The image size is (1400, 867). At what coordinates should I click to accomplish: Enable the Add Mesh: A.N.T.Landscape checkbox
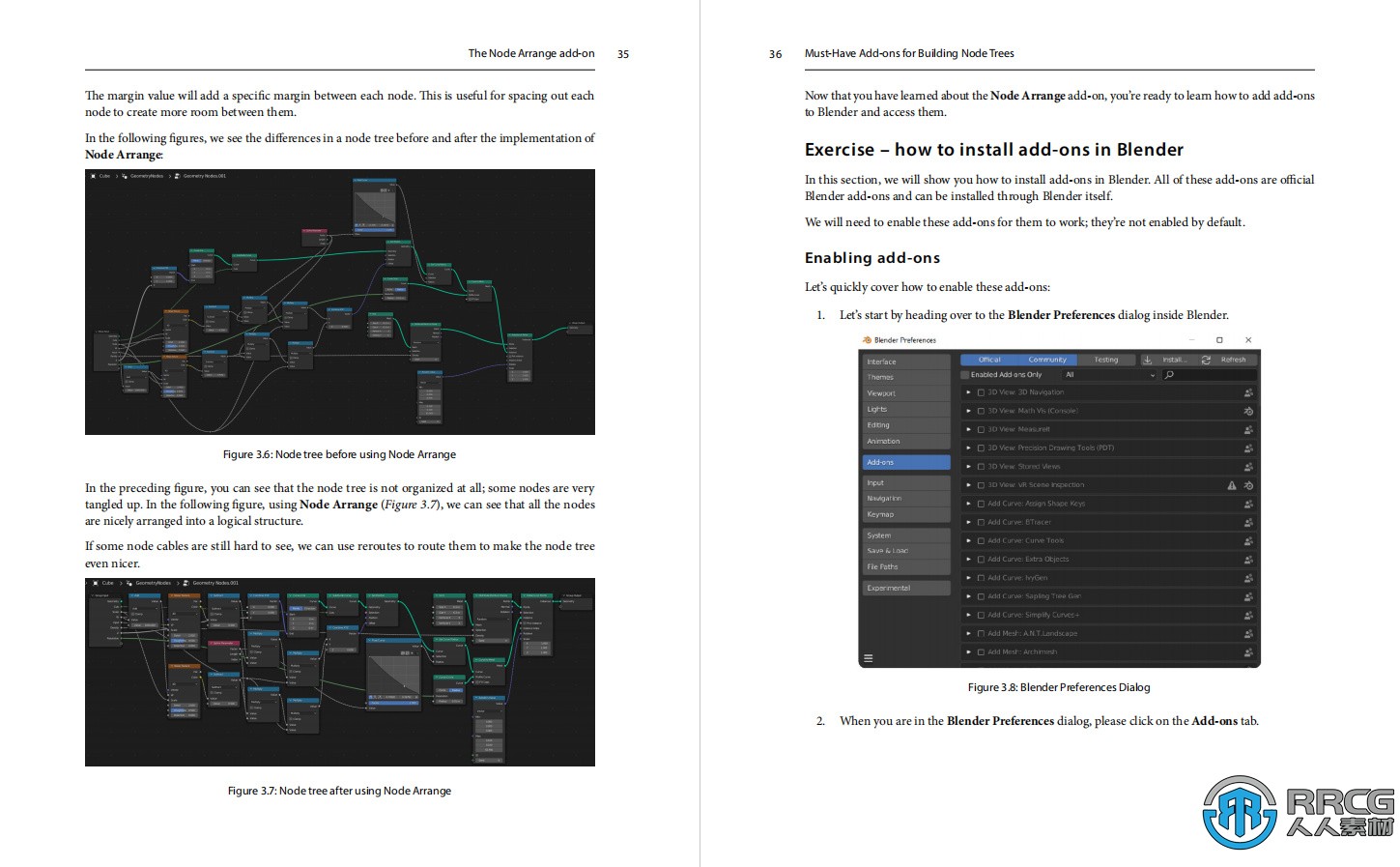(981, 634)
